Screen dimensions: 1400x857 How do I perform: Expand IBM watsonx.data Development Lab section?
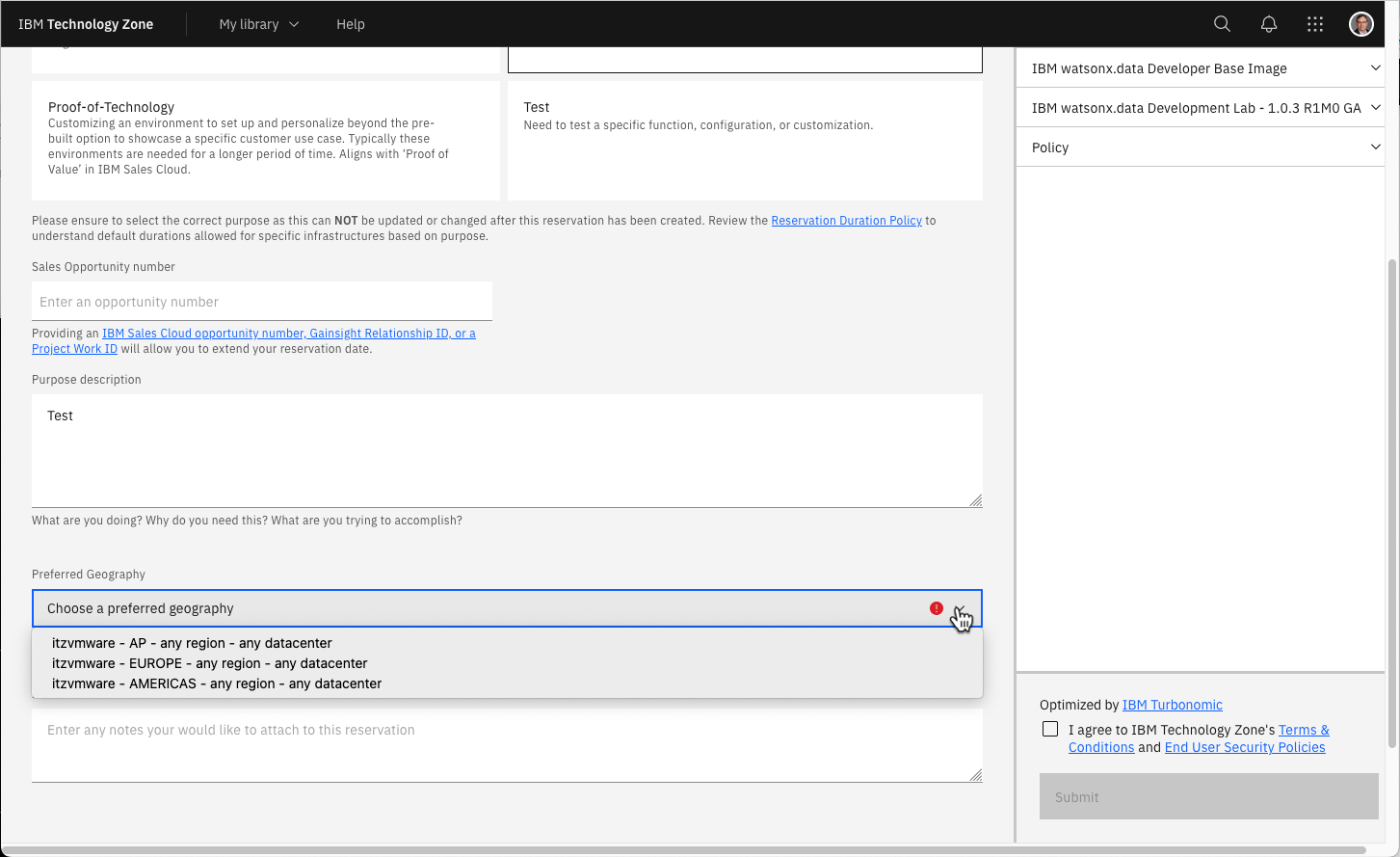click(1201, 108)
